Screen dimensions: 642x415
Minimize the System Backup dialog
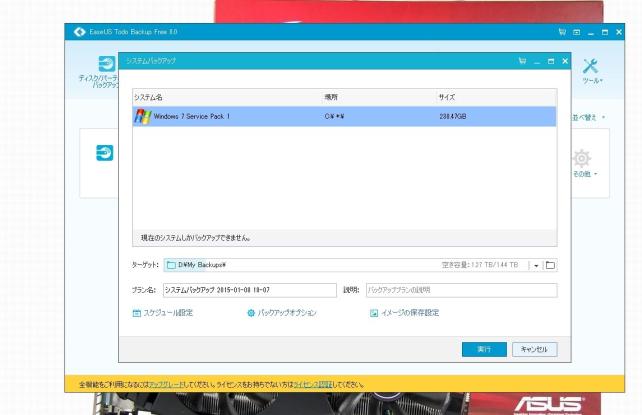(x=537, y=61)
